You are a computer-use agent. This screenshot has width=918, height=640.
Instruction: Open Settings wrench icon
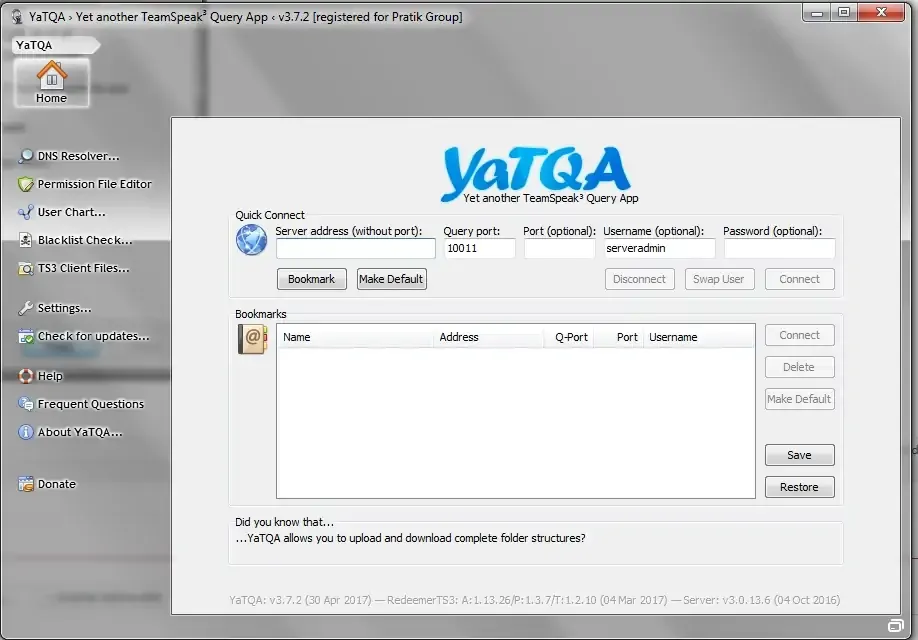26,308
